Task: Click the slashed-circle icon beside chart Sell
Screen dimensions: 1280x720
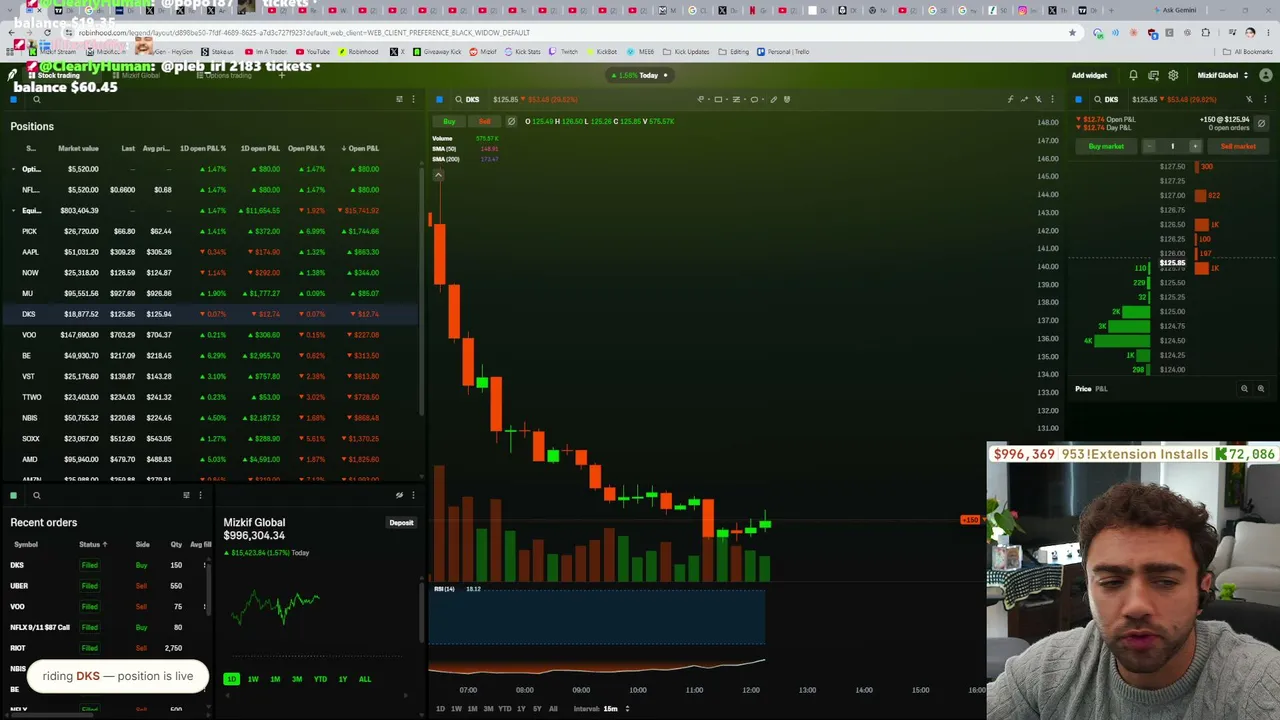Action: click(x=511, y=121)
